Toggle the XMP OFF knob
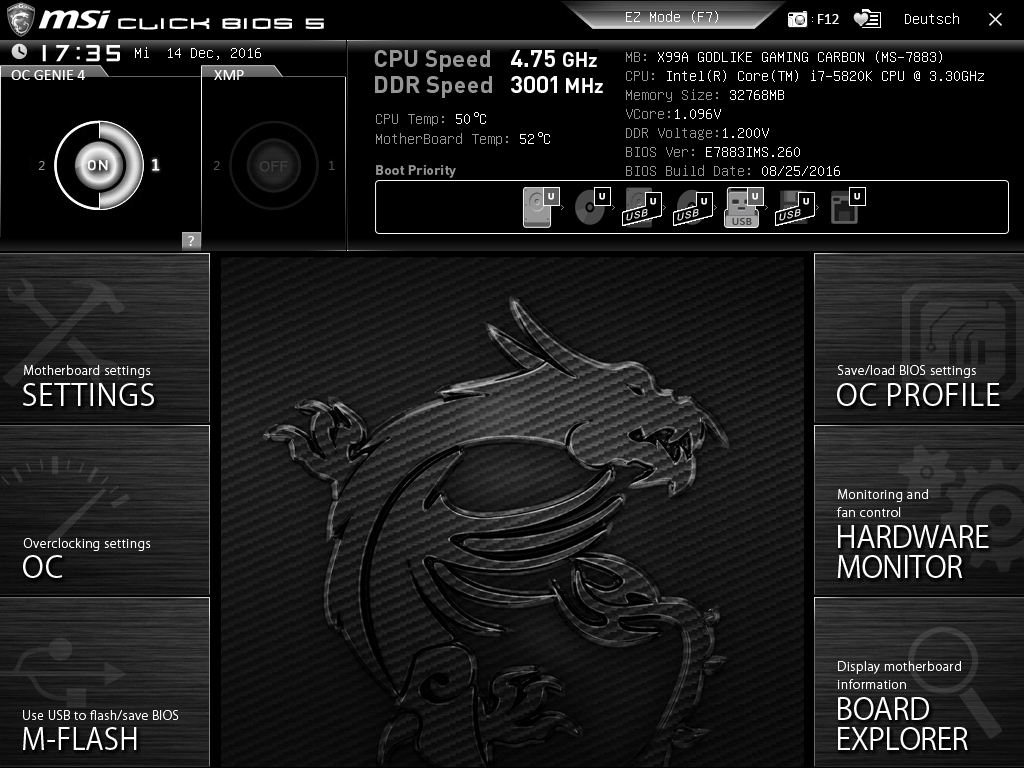 coord(274,166)
